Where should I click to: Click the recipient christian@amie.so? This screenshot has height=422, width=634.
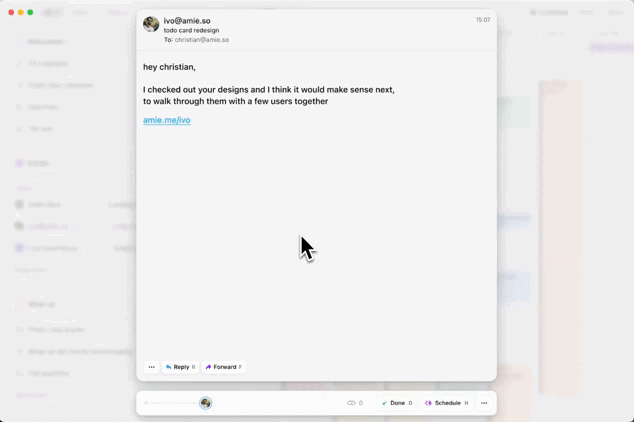pyautogui.click(x=202, y=40)
